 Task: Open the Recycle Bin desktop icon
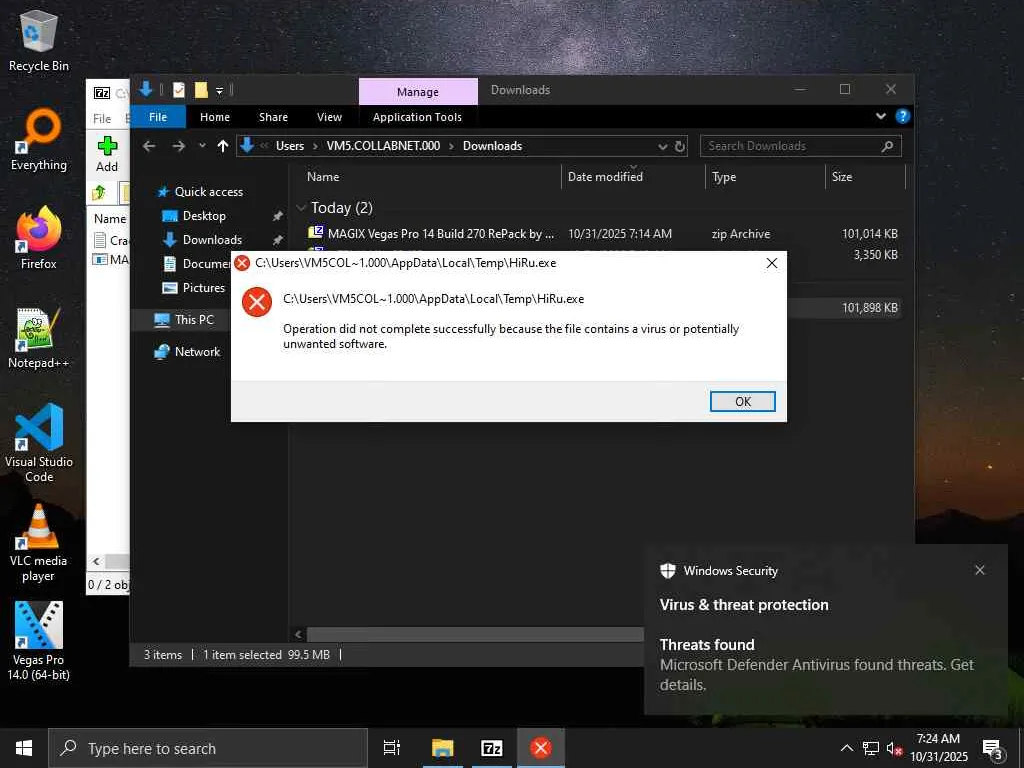tap(39, 40)
